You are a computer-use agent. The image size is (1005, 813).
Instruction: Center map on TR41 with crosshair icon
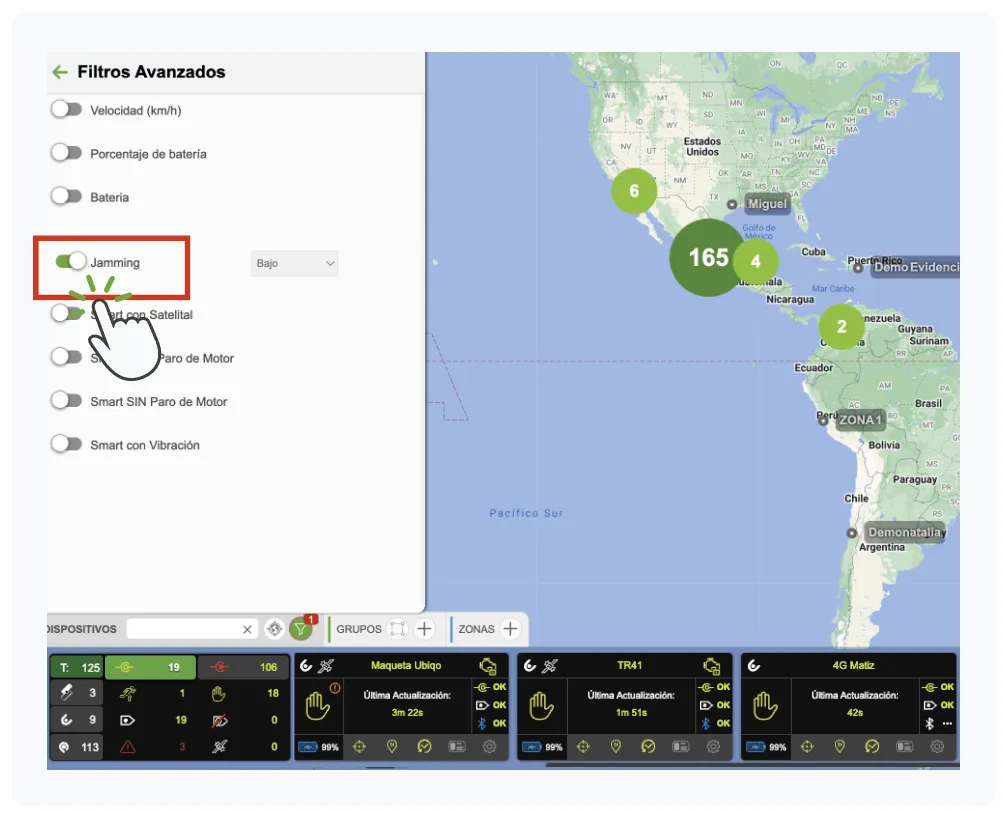coord(583,746)
